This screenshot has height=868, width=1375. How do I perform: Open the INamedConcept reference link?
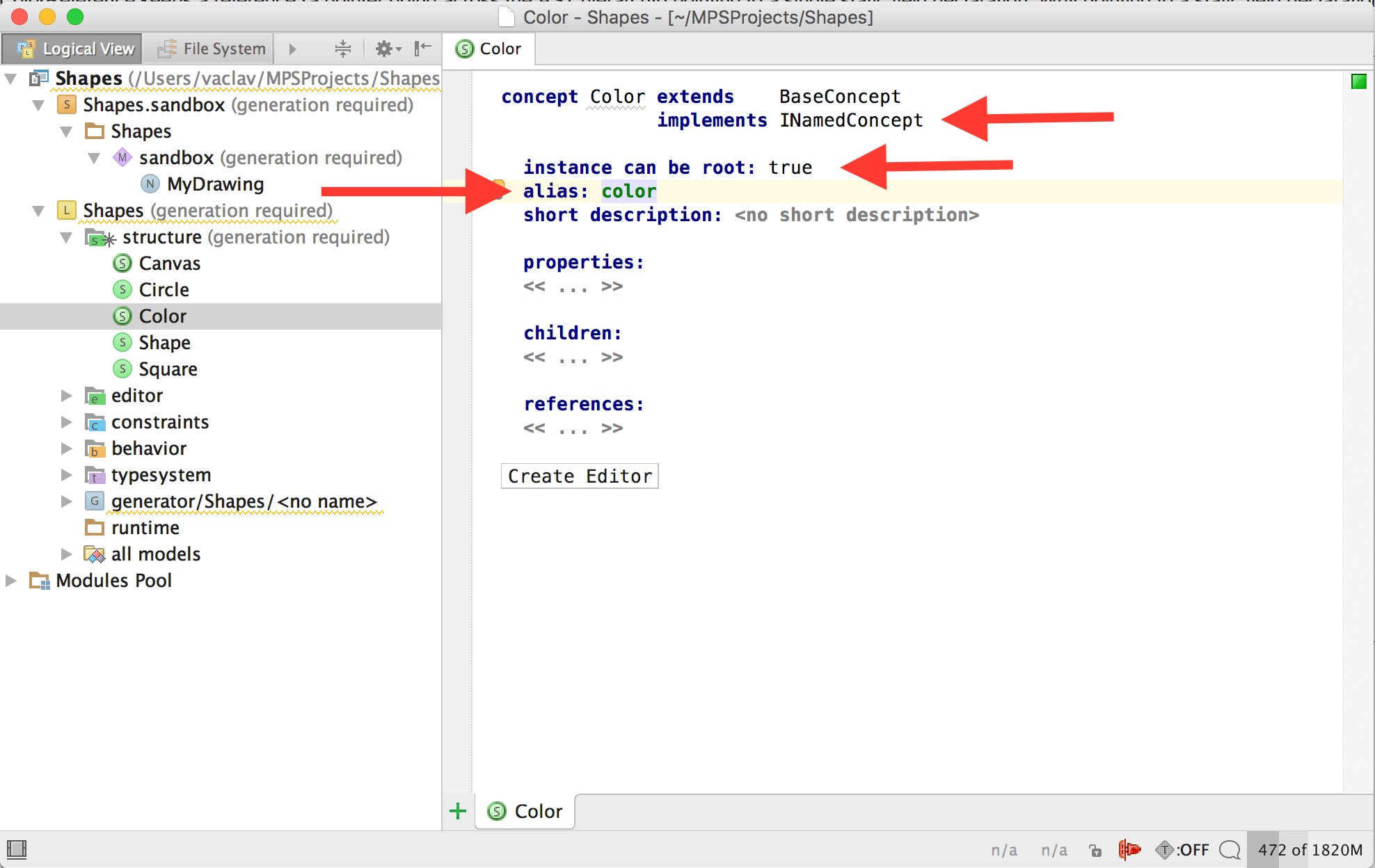850,120
